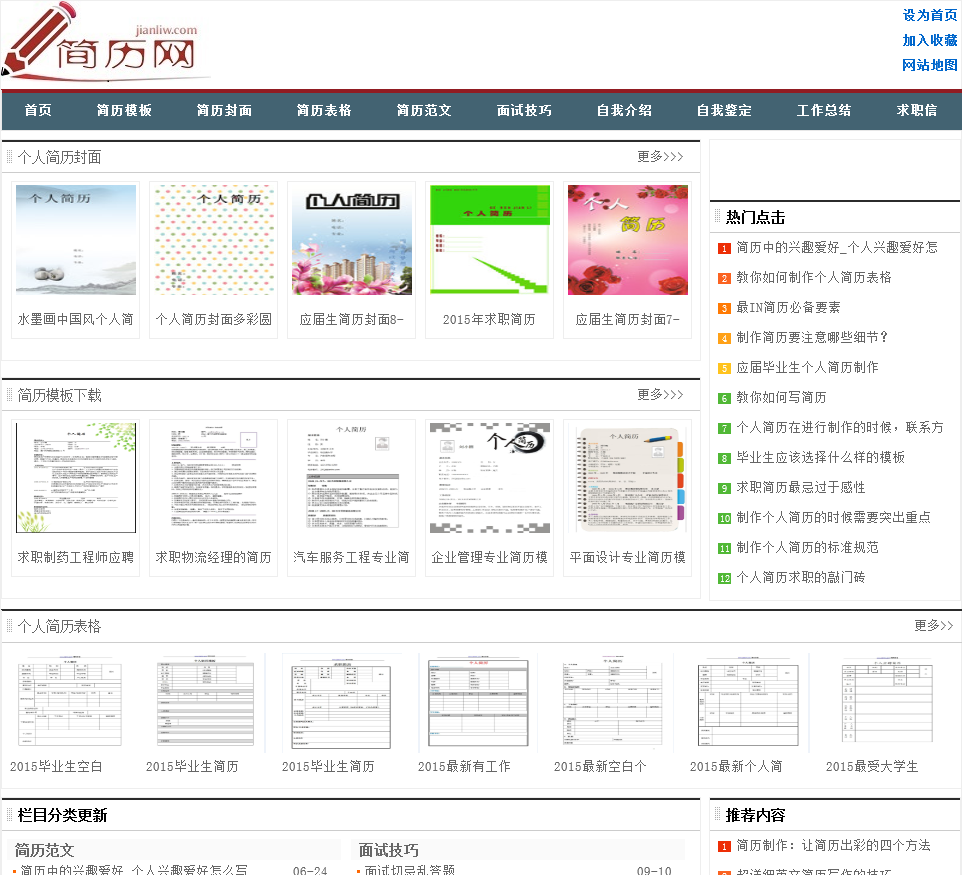Open 简历范文 navigation item
The height and width of the screenshot is (875, 962).
[424, 110]
